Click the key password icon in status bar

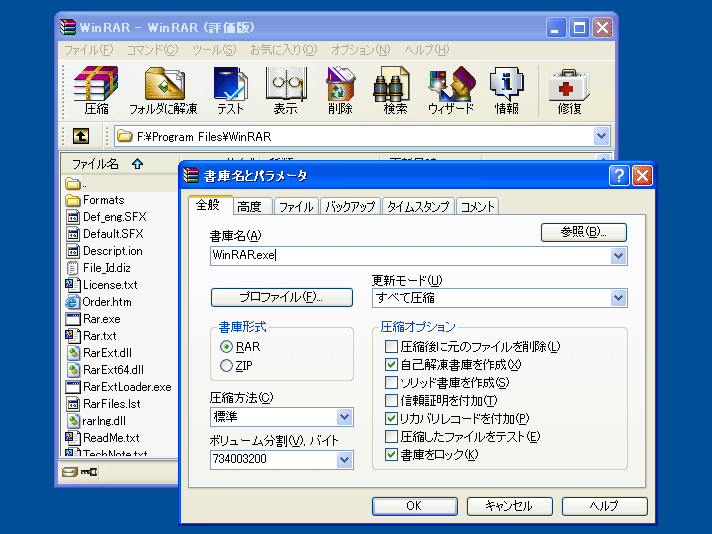click(89, 472)
